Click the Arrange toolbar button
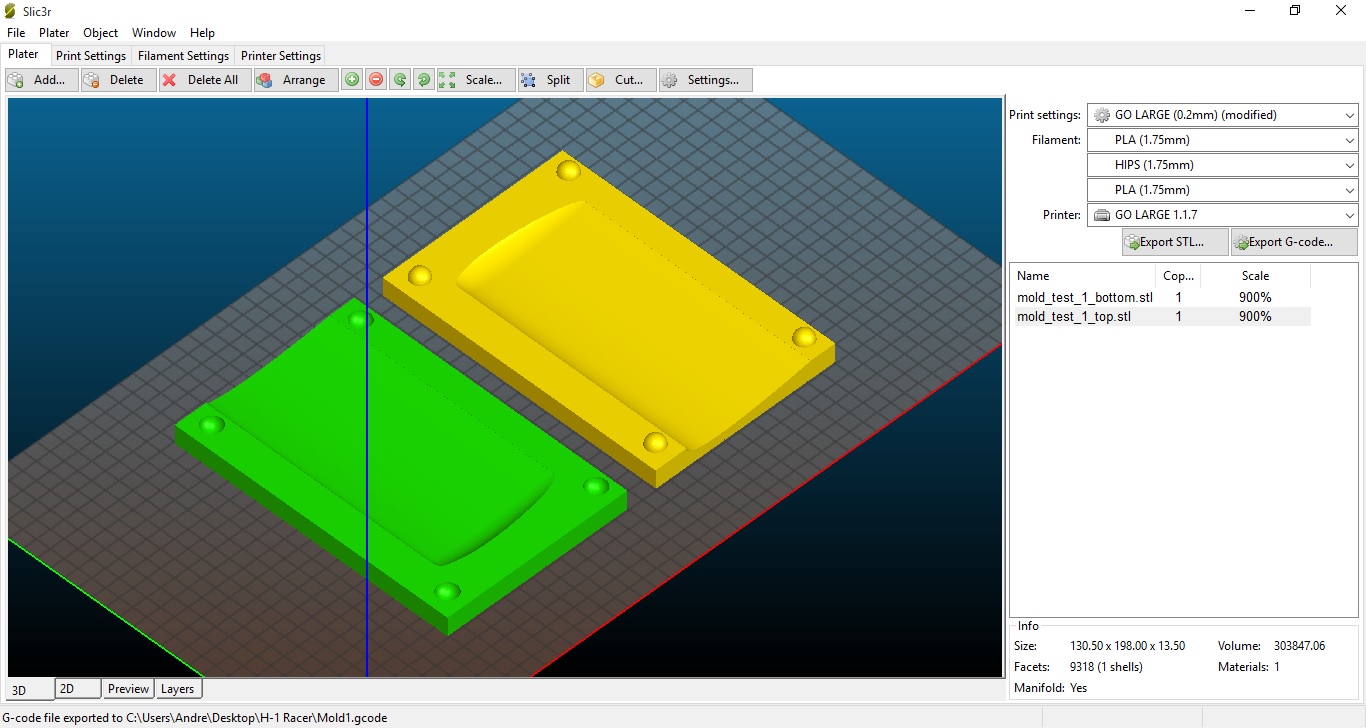Image resolution: width=1366 pixels, height=728 pixels. pos(293,80)
